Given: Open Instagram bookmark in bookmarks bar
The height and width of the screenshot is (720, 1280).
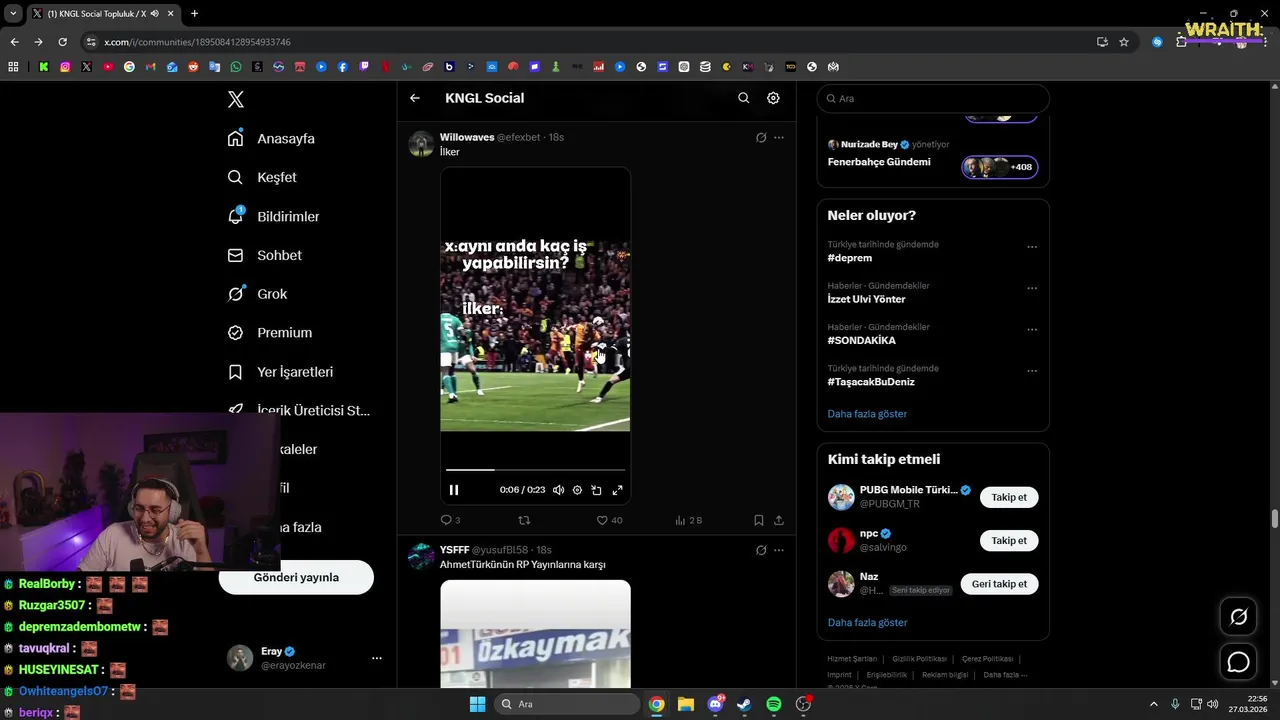Looking at the screenshot, I should (65, 67).
